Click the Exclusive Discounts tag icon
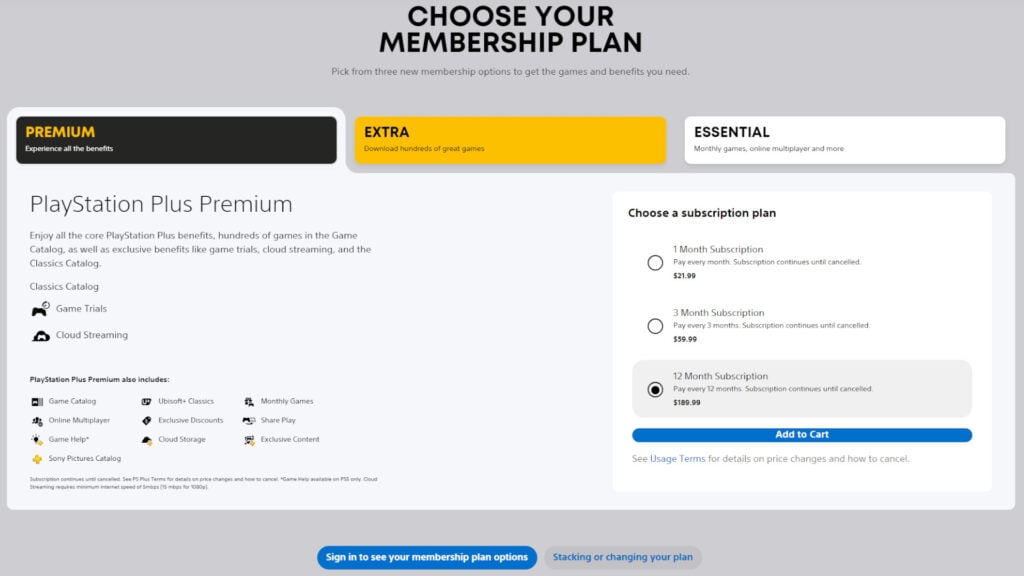The width and height of the screenshot is (1024, 576). [x=147, y=420]
